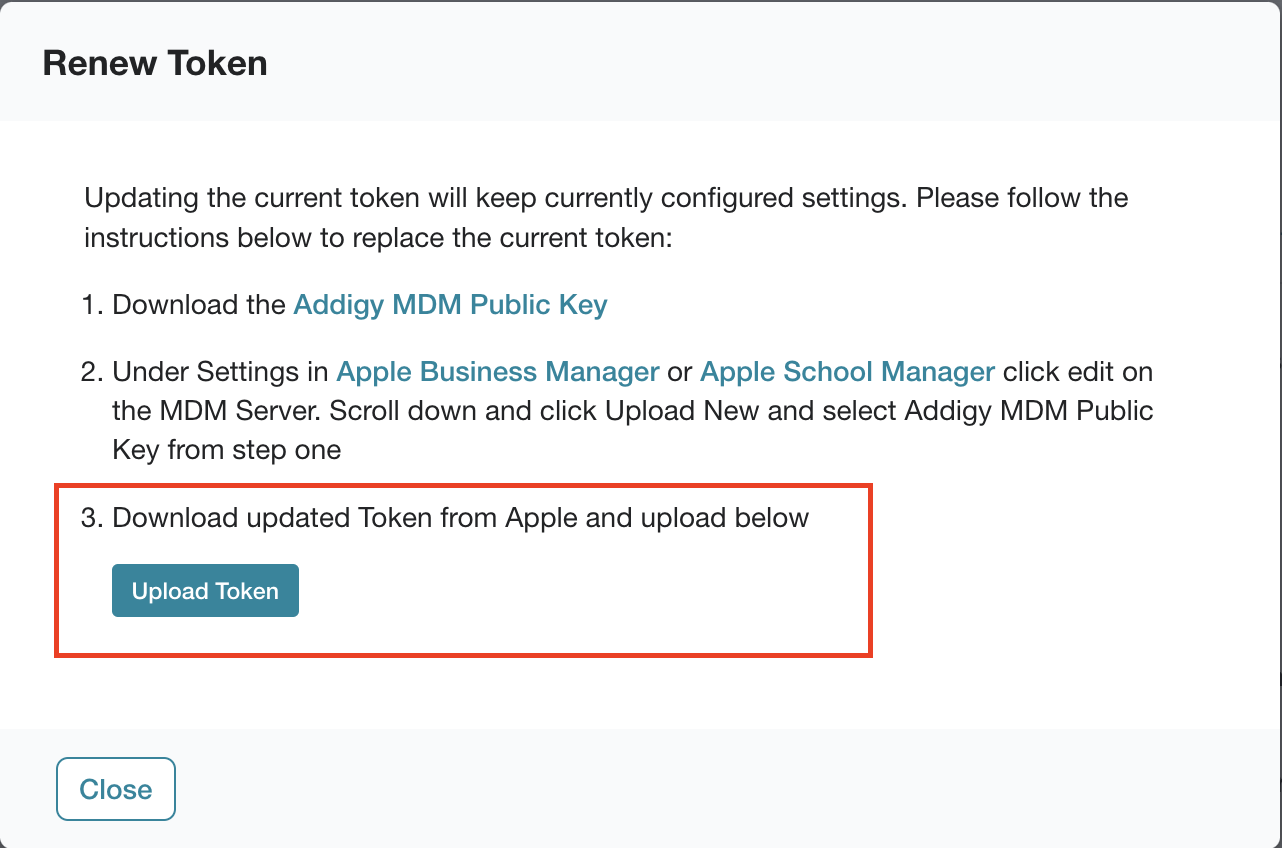Click the Renew Token dialog title
The image size is (1282, 848).
[154, 63]
